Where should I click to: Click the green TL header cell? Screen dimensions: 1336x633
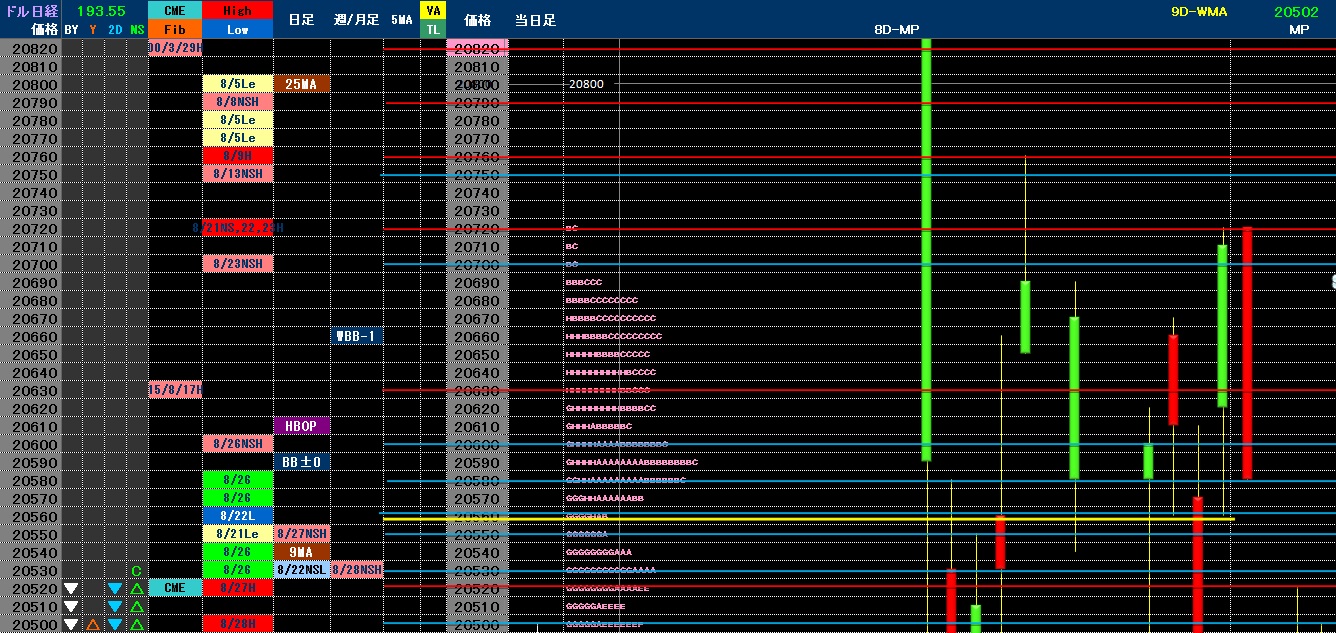[x=432, y=29]
